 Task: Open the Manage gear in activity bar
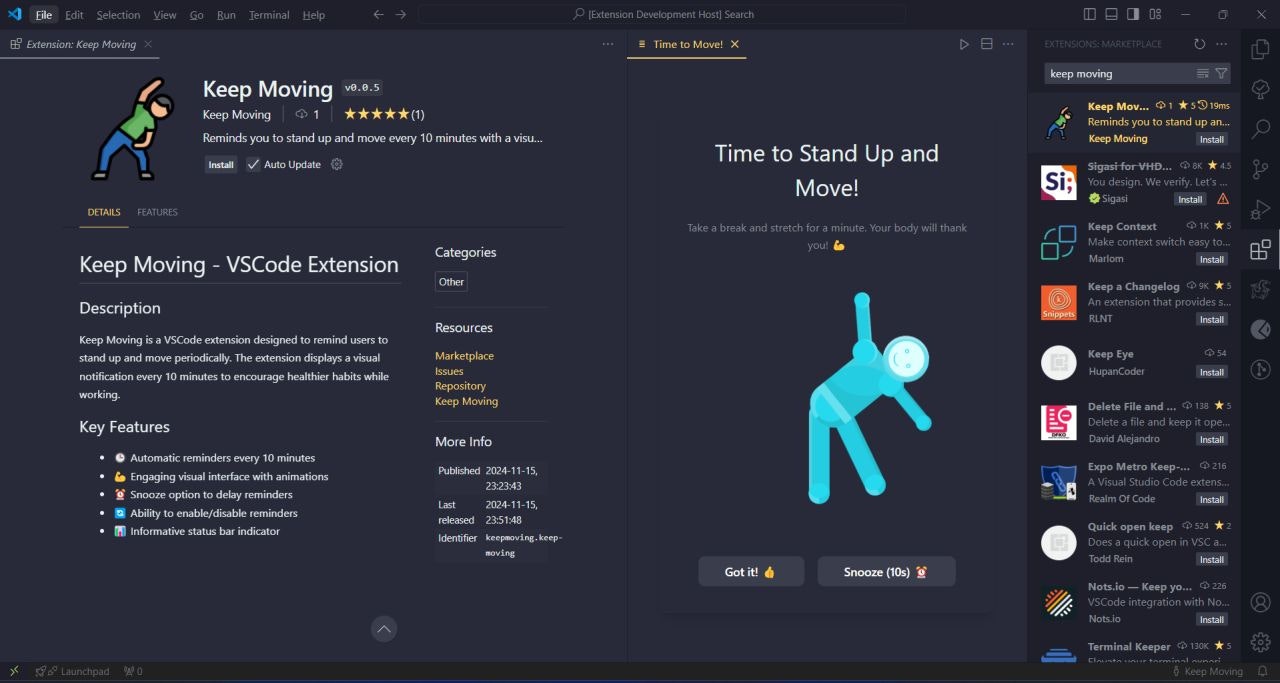pos(1260,642)
